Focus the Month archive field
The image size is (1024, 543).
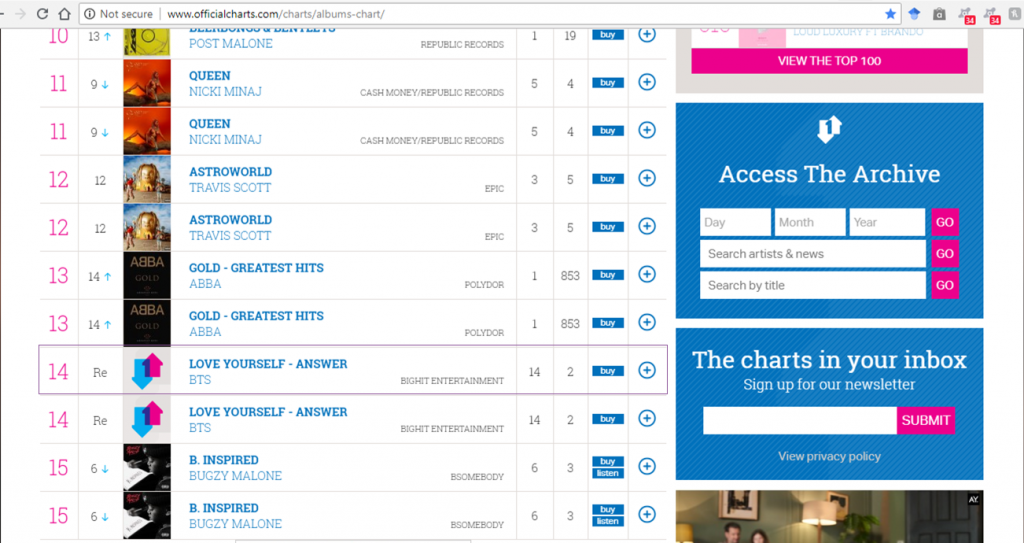point(810,222)
